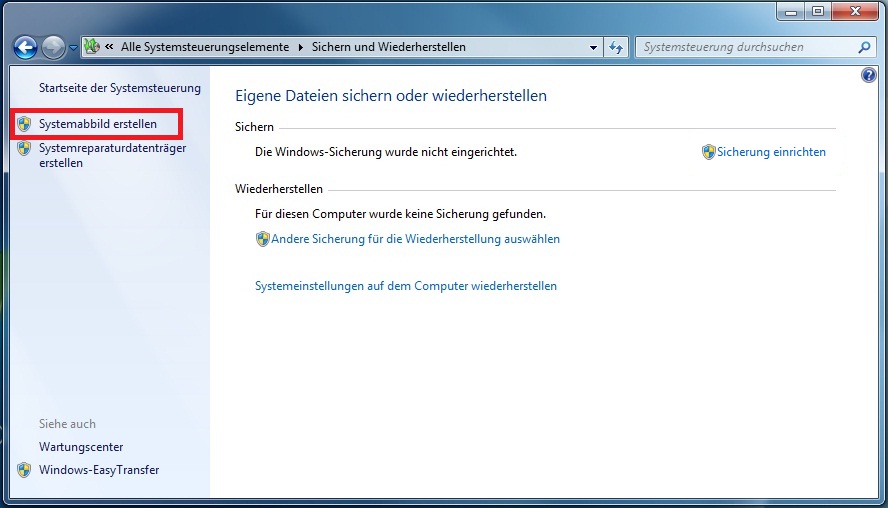Screen dimensions: 888x508
Task: Click text 'Für diesen Computer wurde keine Sicherung gefunden.'
Action: 400,214
